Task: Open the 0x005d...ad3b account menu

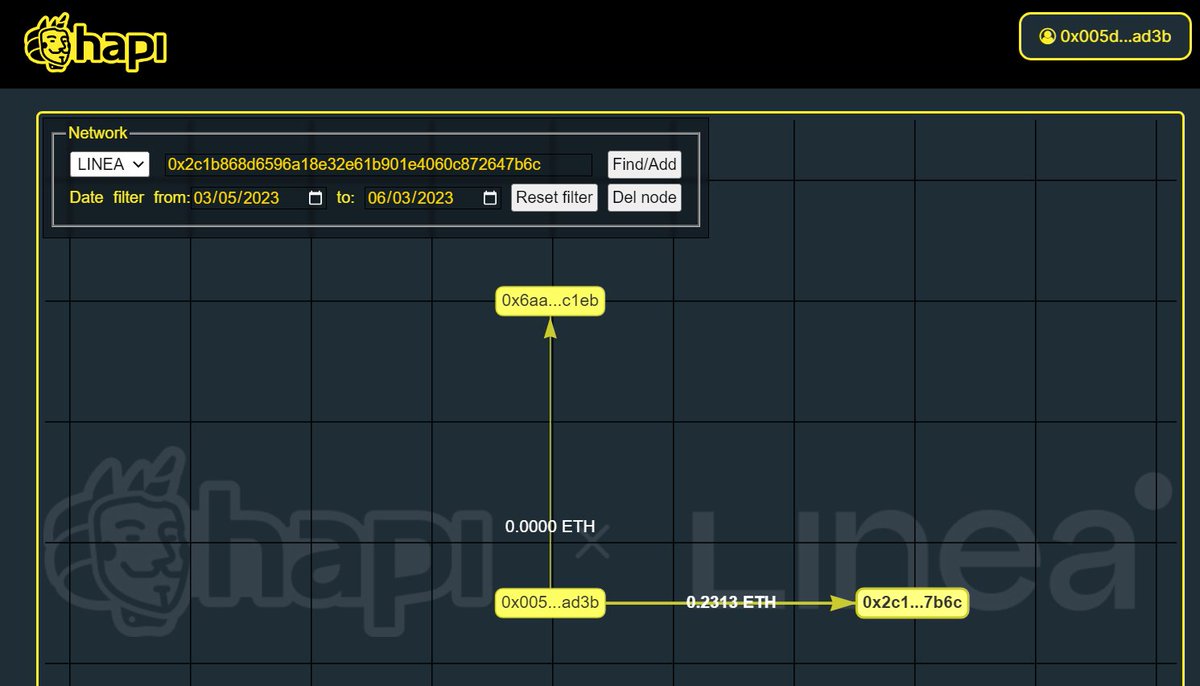Action: pyautogui.click(x=1104, y=36)
